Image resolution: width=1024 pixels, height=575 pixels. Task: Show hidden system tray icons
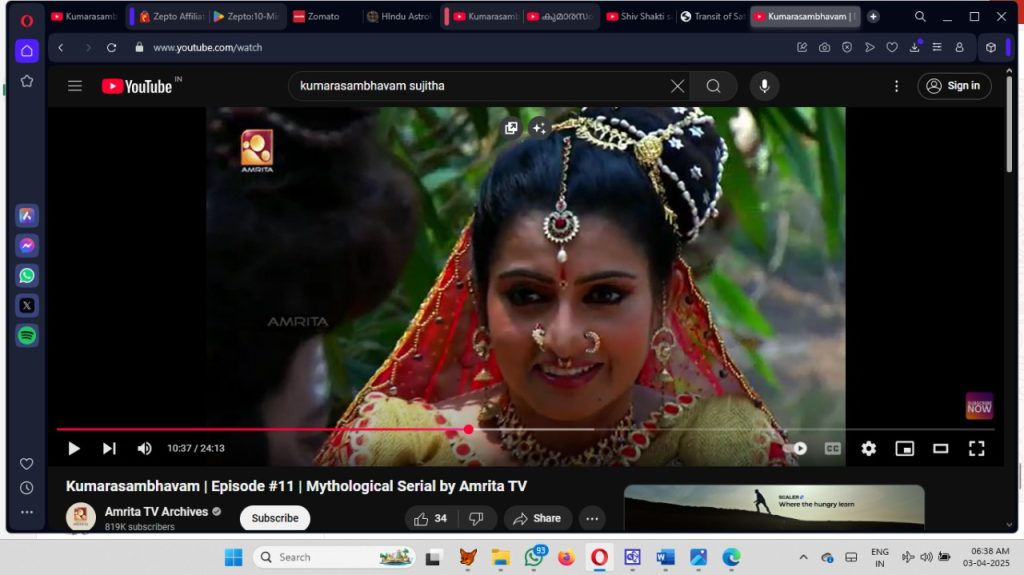pyautogui.click(x=803, y=557)
